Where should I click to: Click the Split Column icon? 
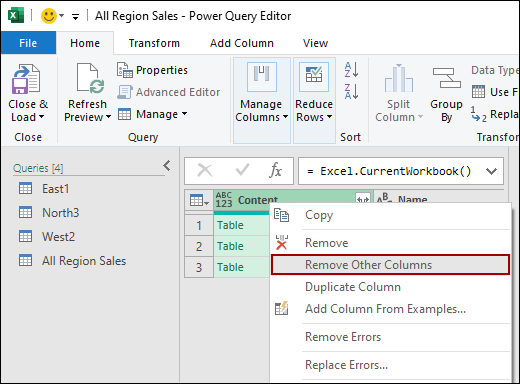click(399, 78)
